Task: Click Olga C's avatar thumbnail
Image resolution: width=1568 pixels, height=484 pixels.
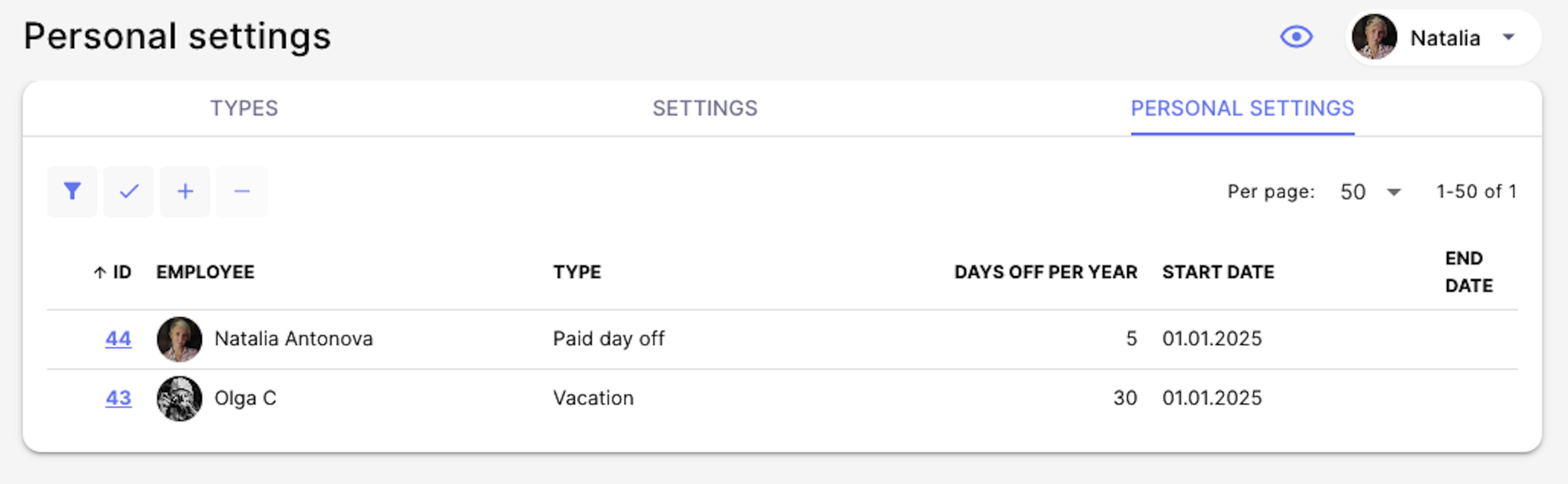Action: (x=180, y=399)
